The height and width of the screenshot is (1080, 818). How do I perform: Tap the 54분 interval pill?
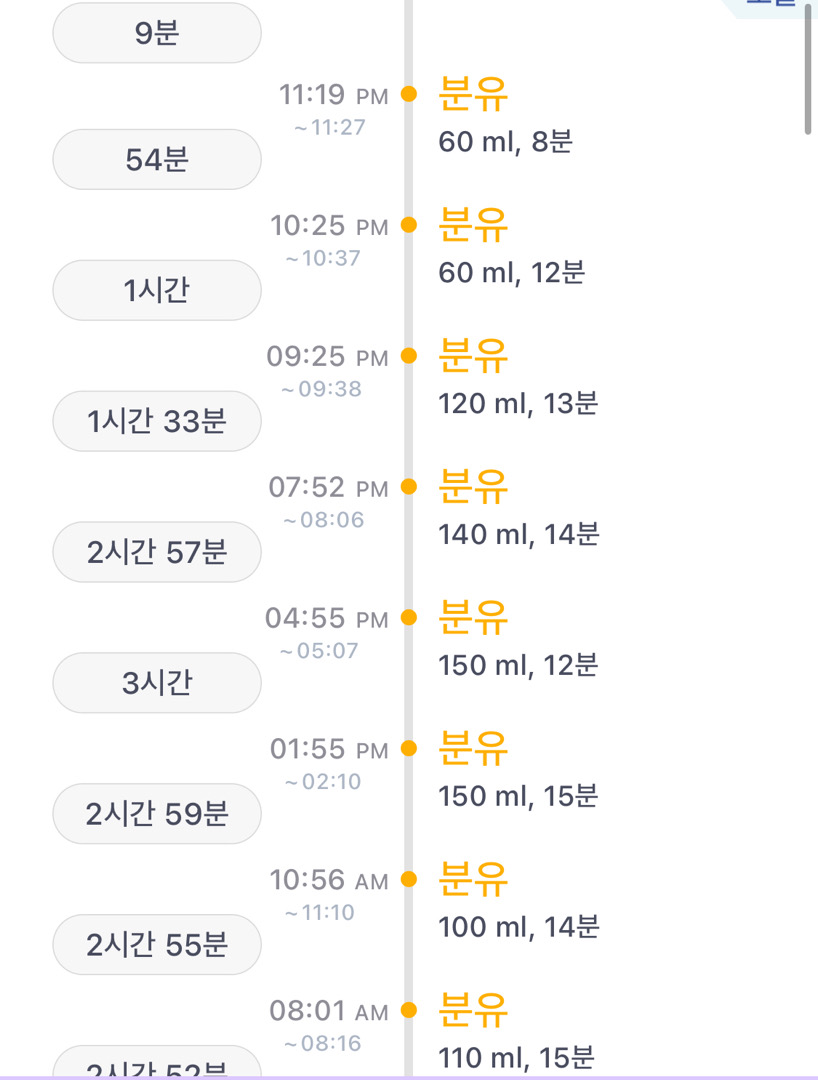pyautogui.click(x=157, y=159)
